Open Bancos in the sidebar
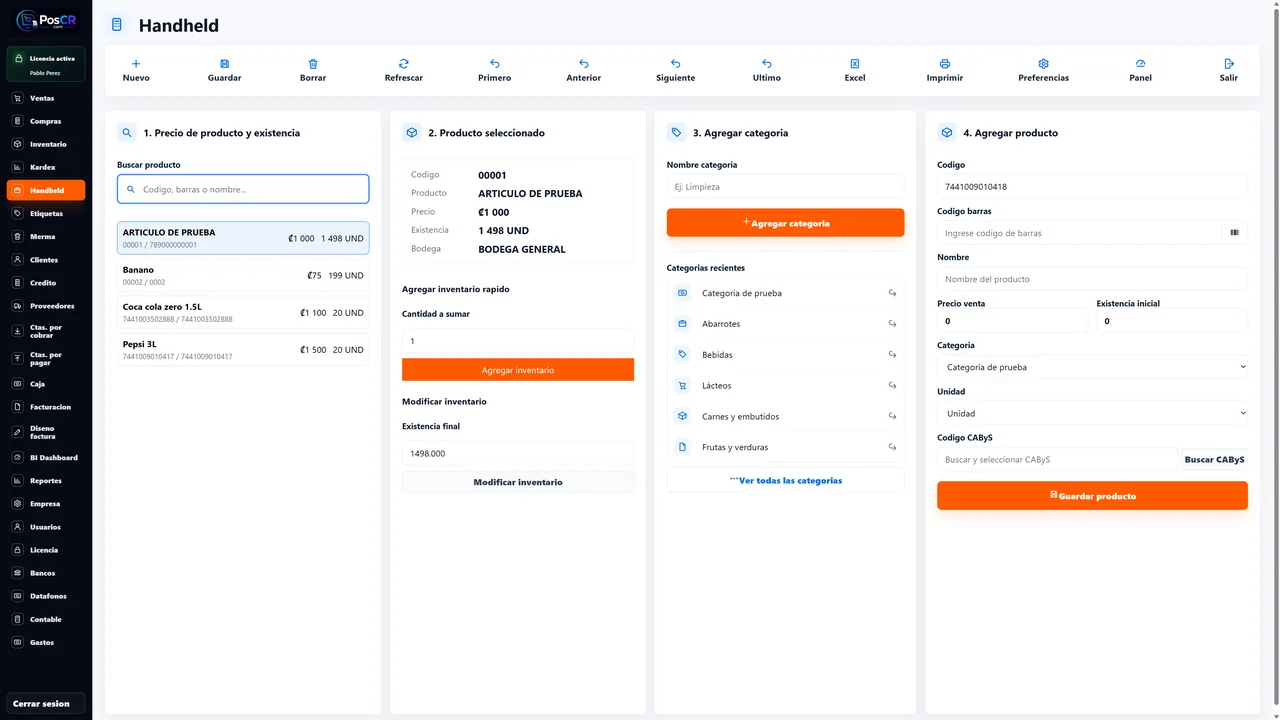Image resolution: width=1280 pixels, height=720 pixels. point(46,572)
